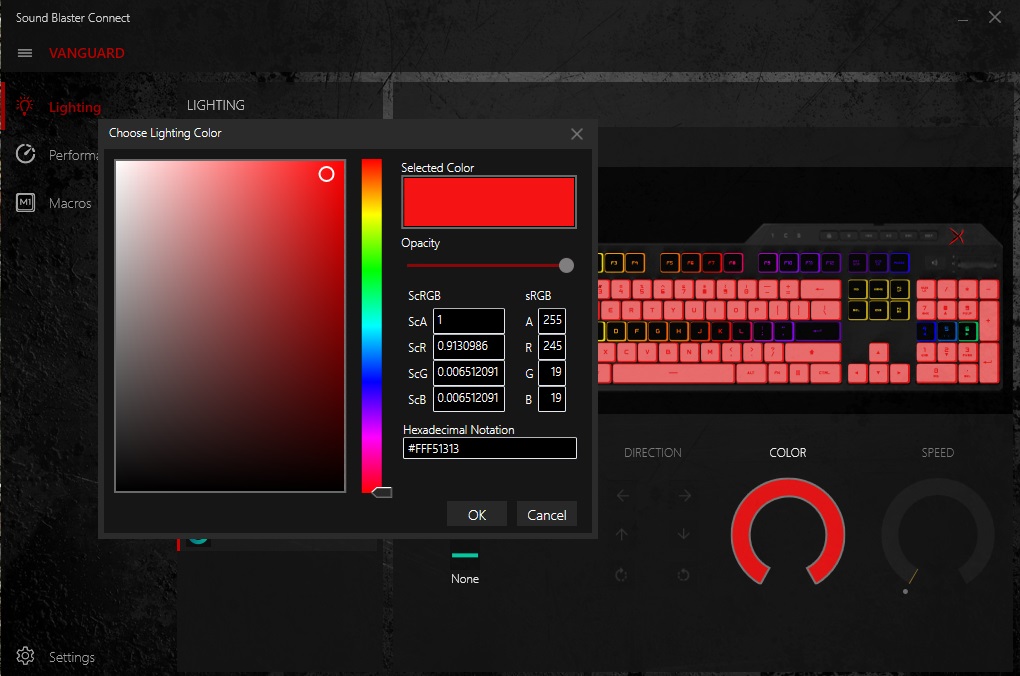The height and width of the screenshot is (676, 1020).
Task: Click the rainbow hue slider bar
Action: [371, 325]
